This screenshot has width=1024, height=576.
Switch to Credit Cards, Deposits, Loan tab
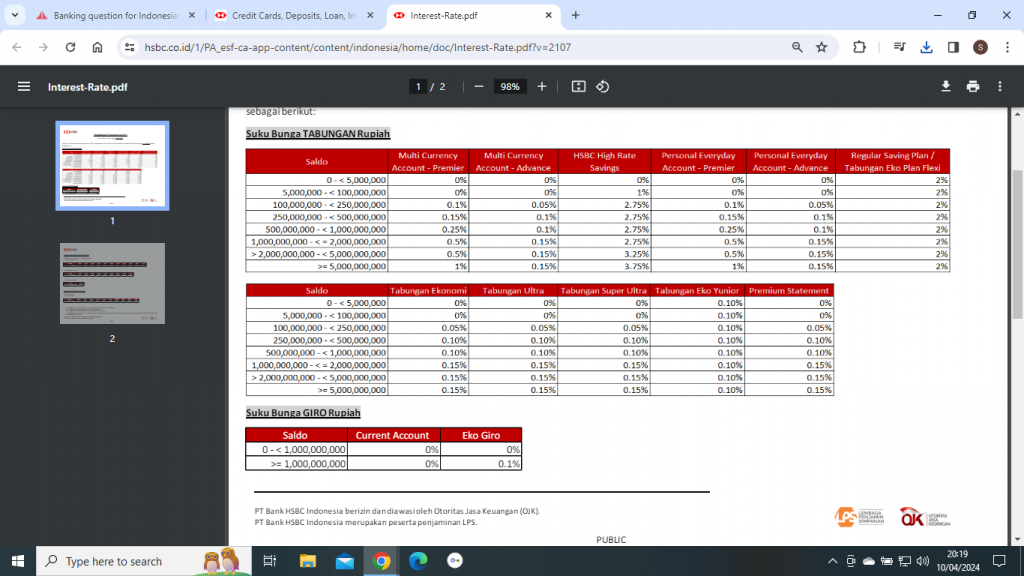pyautogui.click(x=294, y=15)
